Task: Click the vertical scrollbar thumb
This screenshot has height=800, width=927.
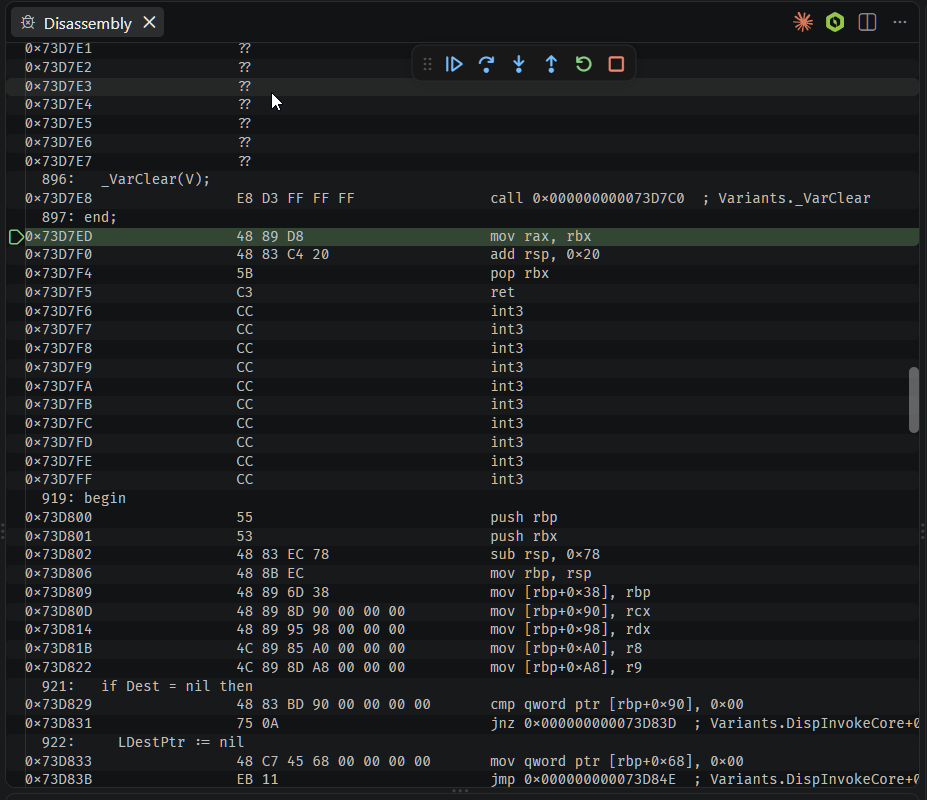Action: click(x=914, y=400)
